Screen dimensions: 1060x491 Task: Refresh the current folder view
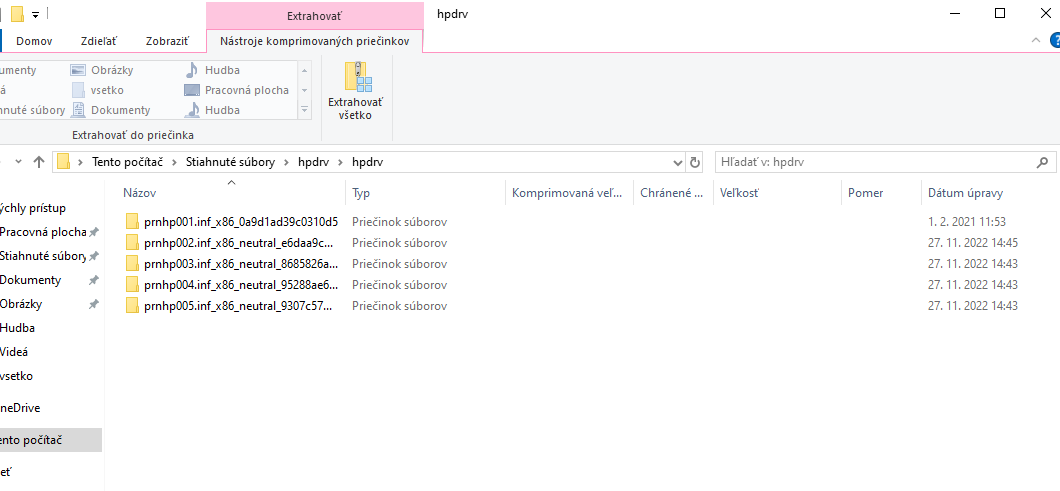pos(695,162)
